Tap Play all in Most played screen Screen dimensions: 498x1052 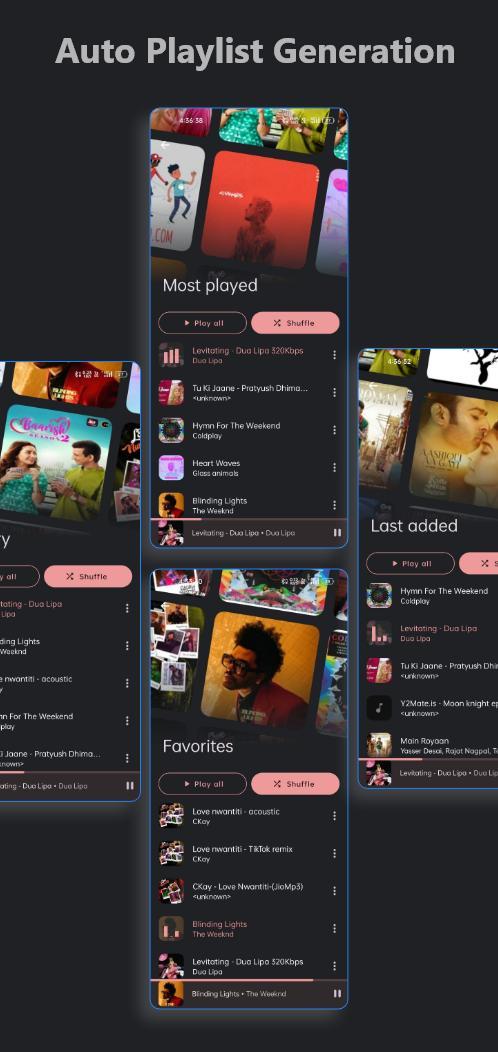[203, 323]
